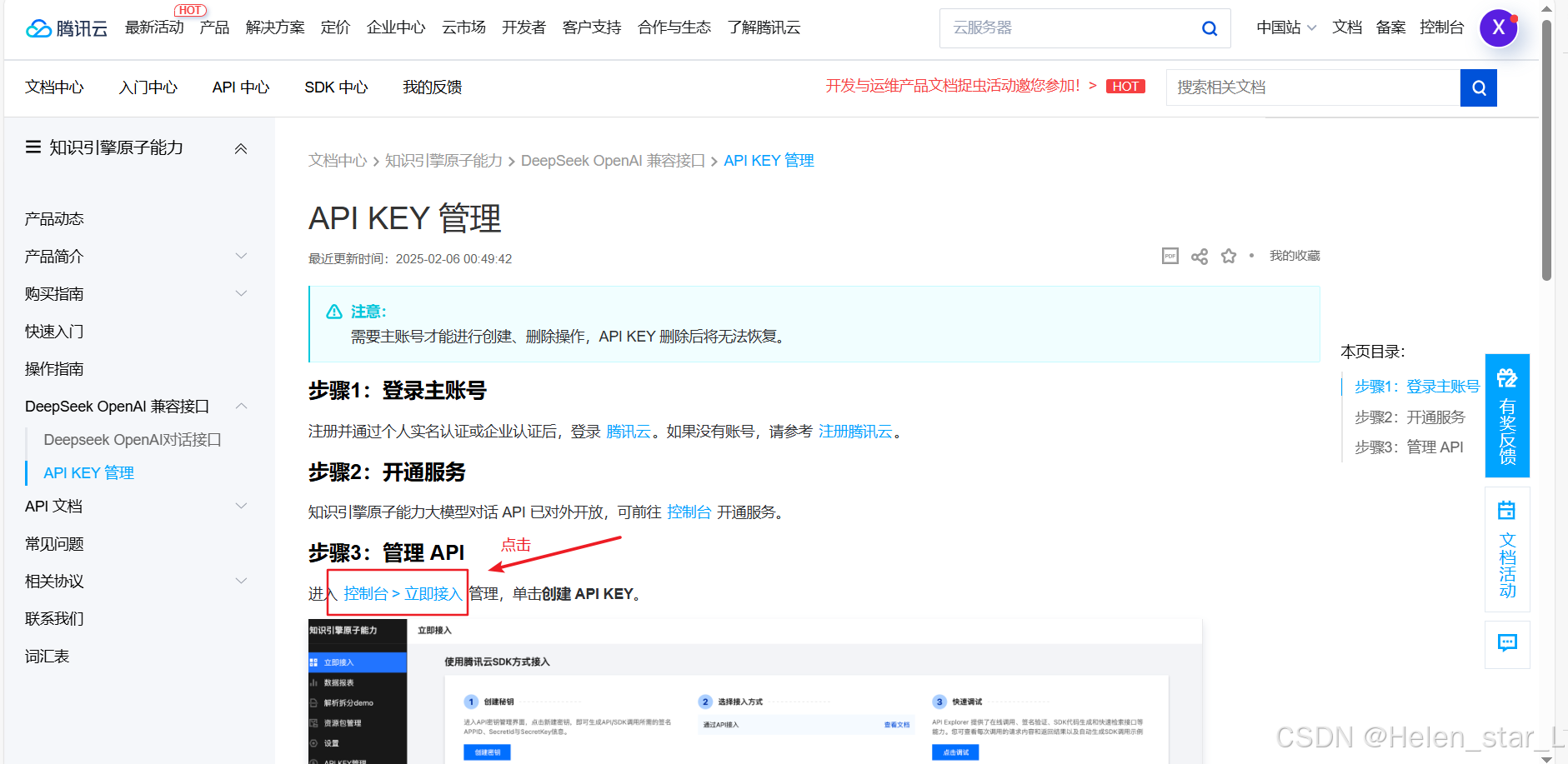Open 联系我们 in sidebar
Image resolution: width=1568 pixels, height=764 pixels.
54,619
